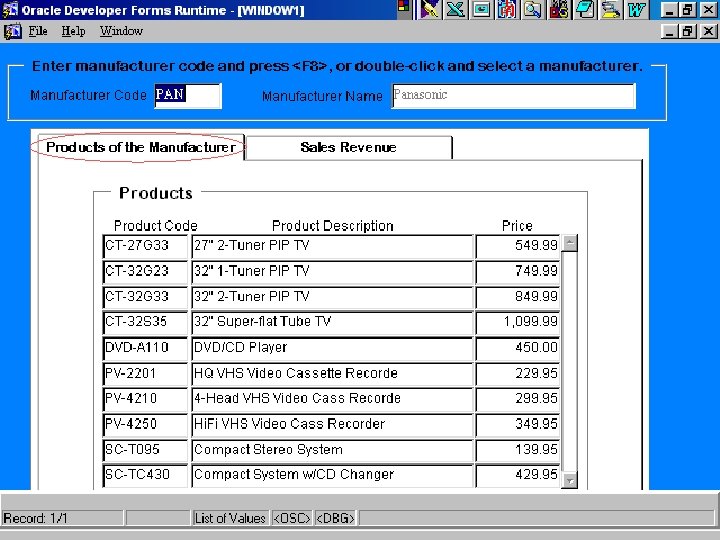Click the menu bar window system icon
This screenshot has height=540, width=720.
click(12, 31)
